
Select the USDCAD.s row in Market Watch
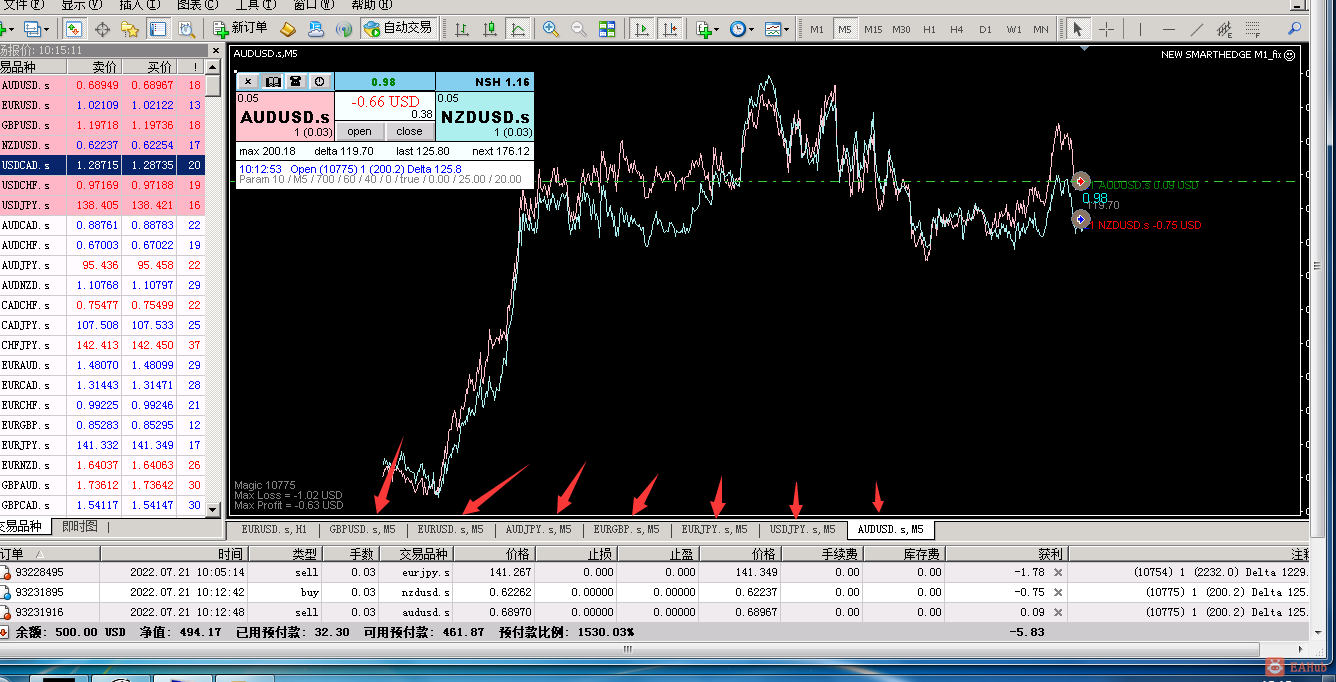click(x=100, y=165)
